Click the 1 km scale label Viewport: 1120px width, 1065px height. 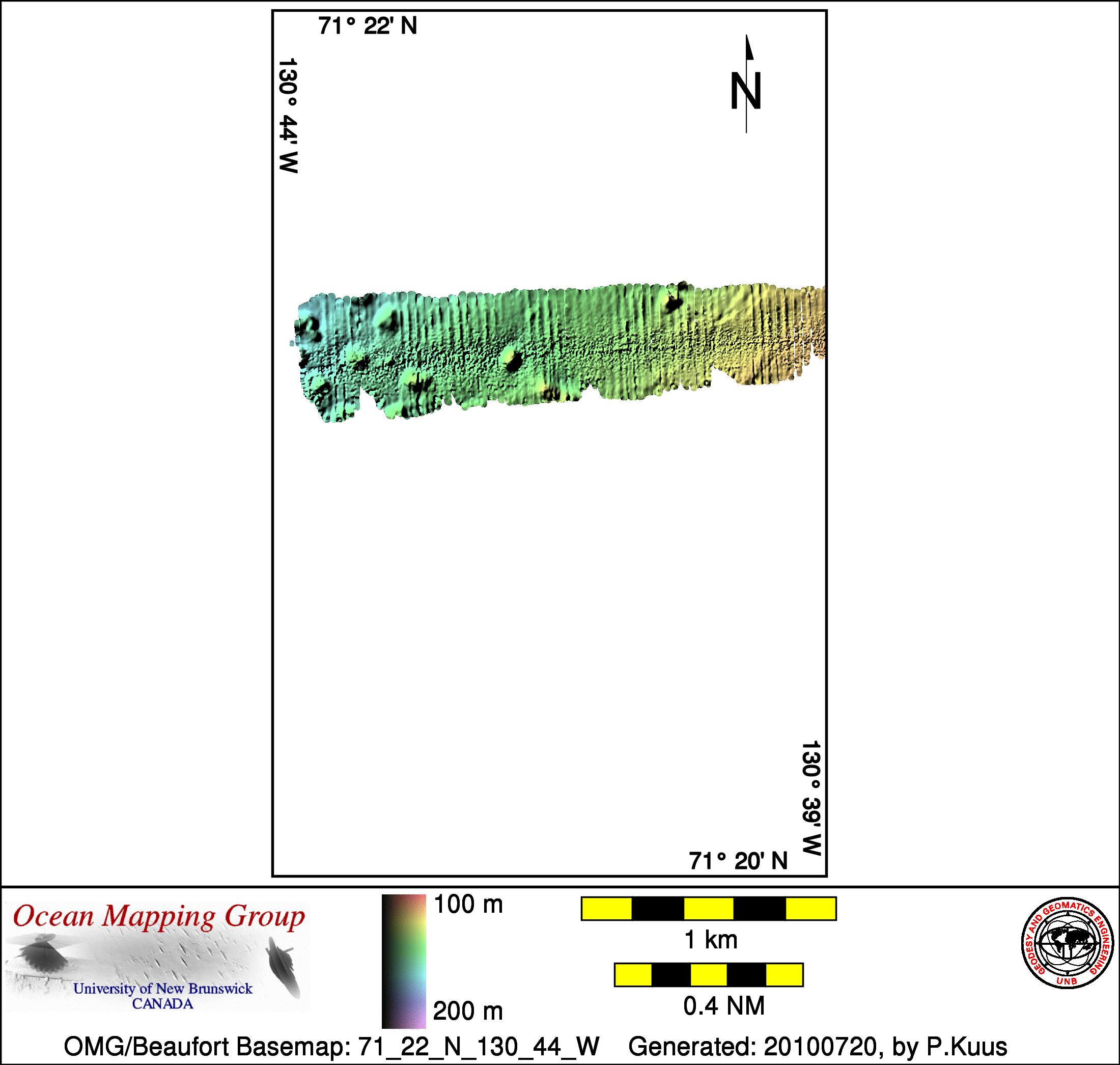(x=710, y=940)
